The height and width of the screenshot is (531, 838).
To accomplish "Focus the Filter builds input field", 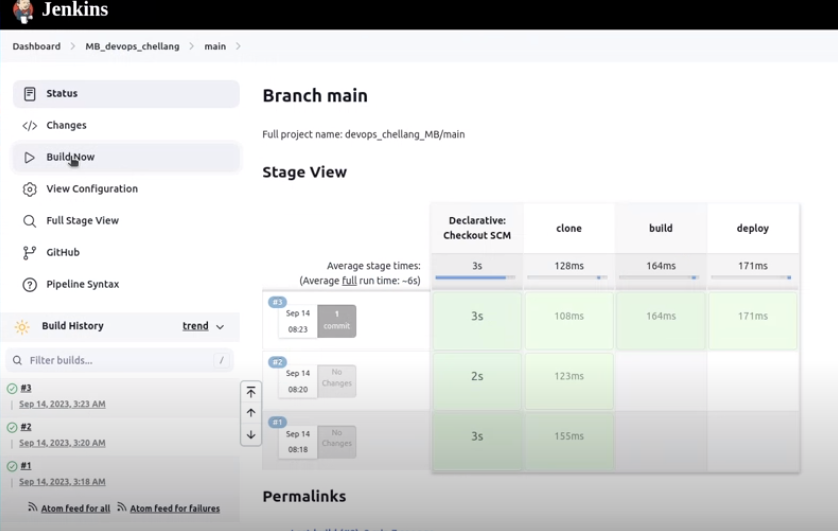I will (120, 361).
